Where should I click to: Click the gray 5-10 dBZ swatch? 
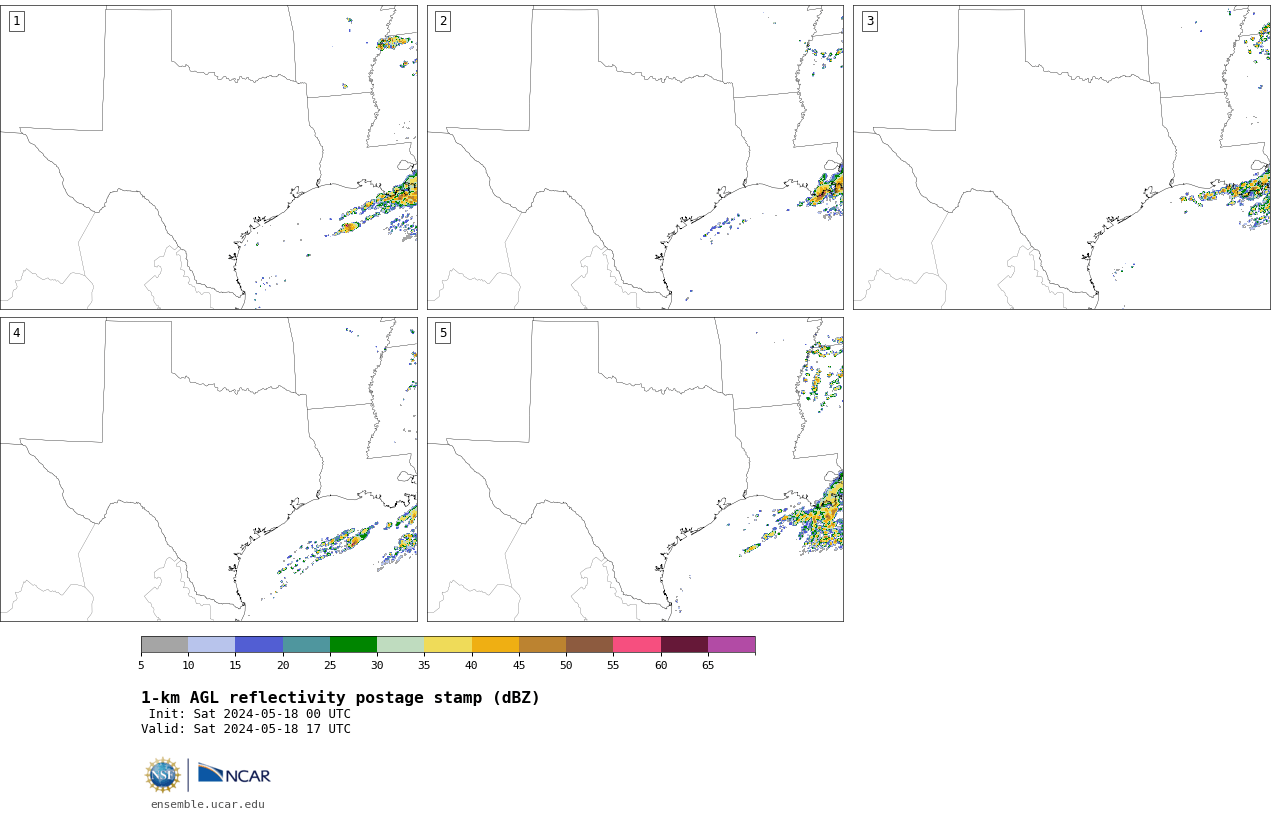pyautogui.click(x=164, y=644)
